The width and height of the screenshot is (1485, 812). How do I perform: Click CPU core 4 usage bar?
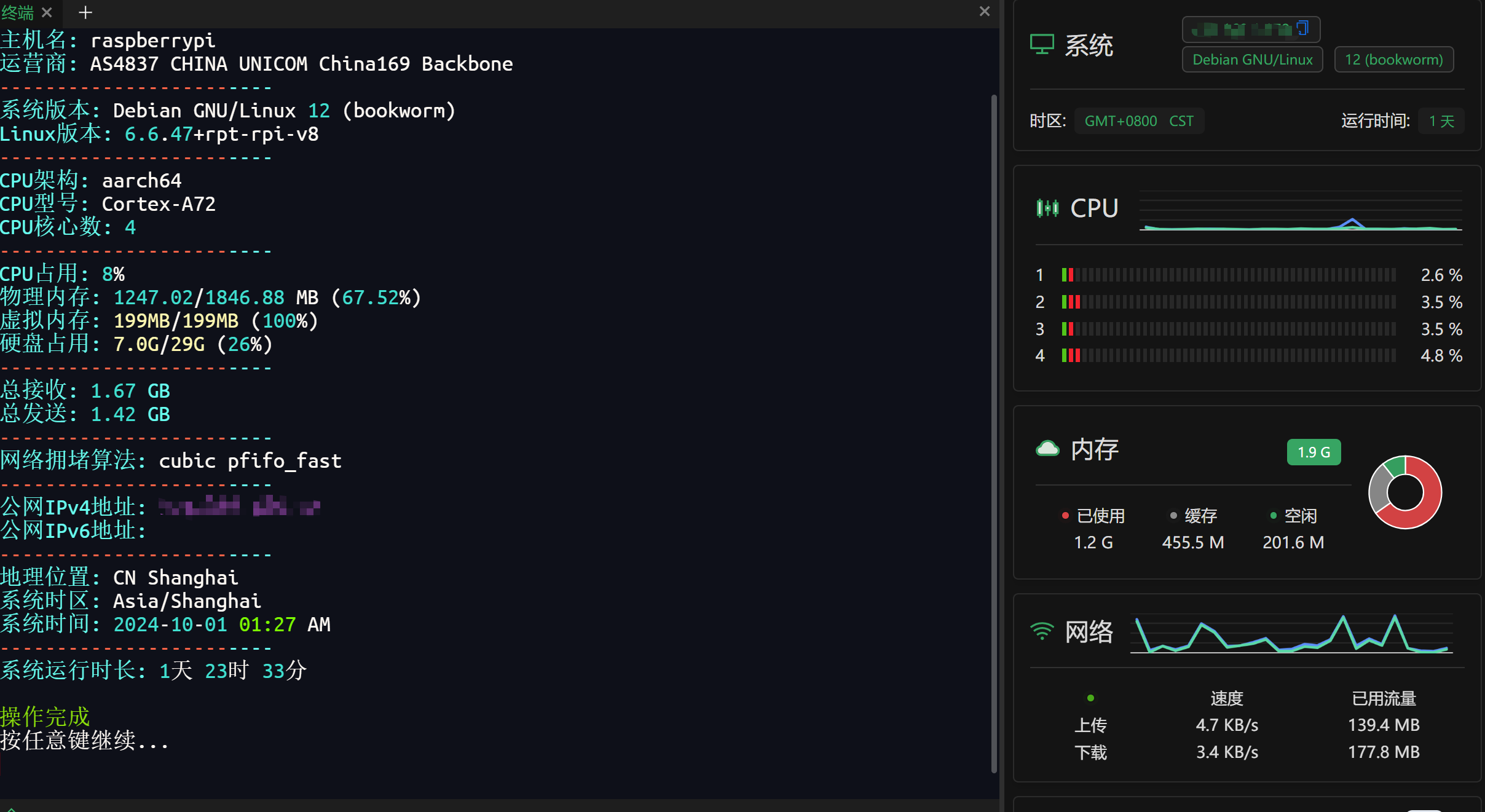(x=1229, y=355)
